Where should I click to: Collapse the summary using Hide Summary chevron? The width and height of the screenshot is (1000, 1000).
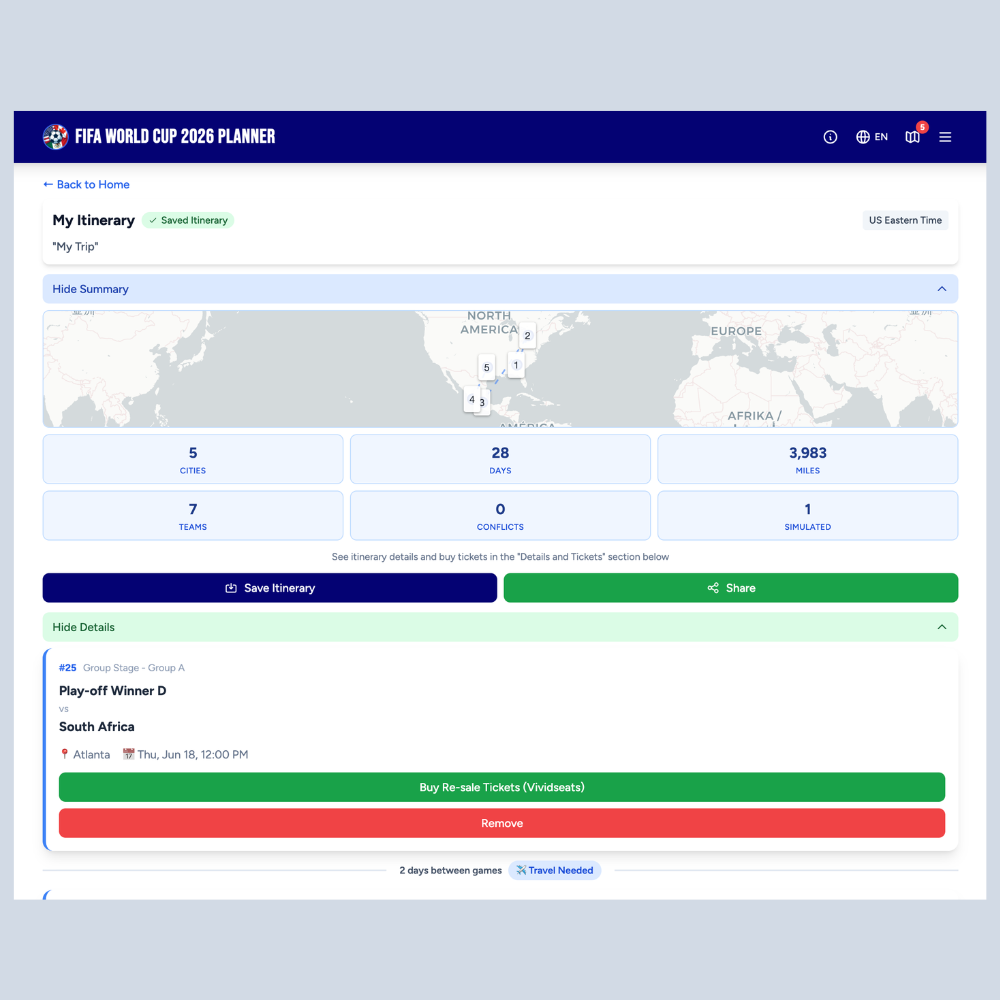coord(941,288)
